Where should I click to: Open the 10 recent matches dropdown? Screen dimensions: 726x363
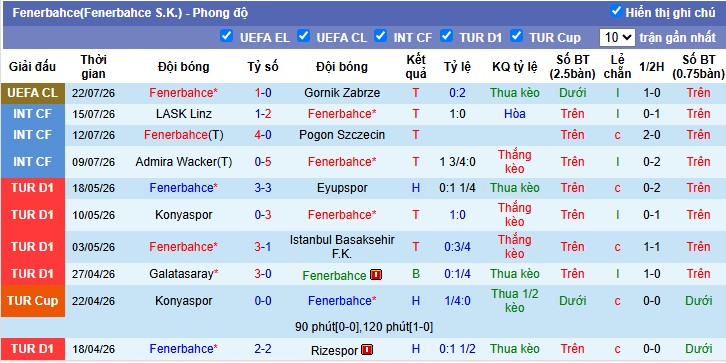[x=617, y=38]
